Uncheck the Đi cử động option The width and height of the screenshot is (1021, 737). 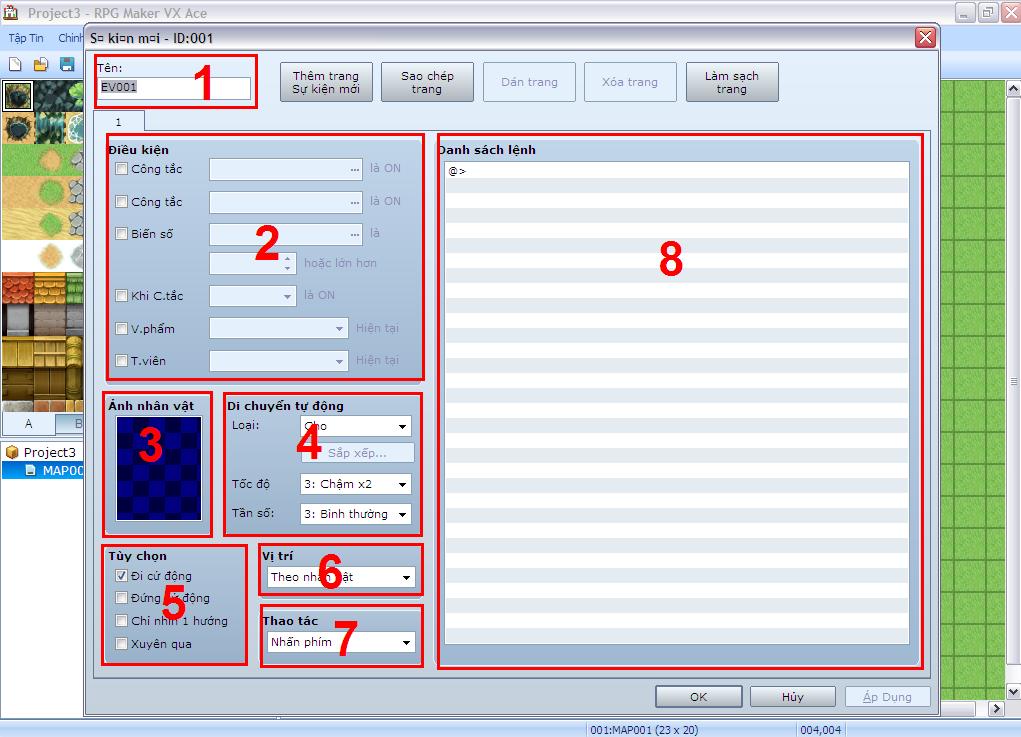pyautogui.click(x=121, y=576)
